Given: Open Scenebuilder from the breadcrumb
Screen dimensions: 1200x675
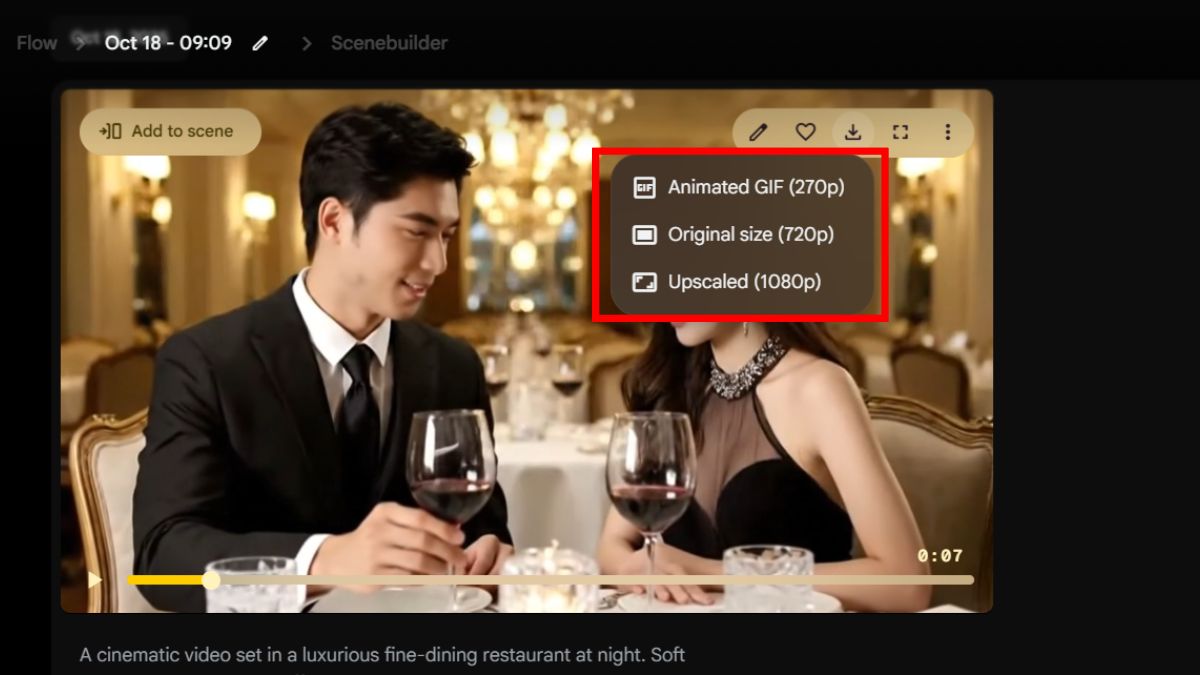Looking at the screenshot, I should (389, 43).
